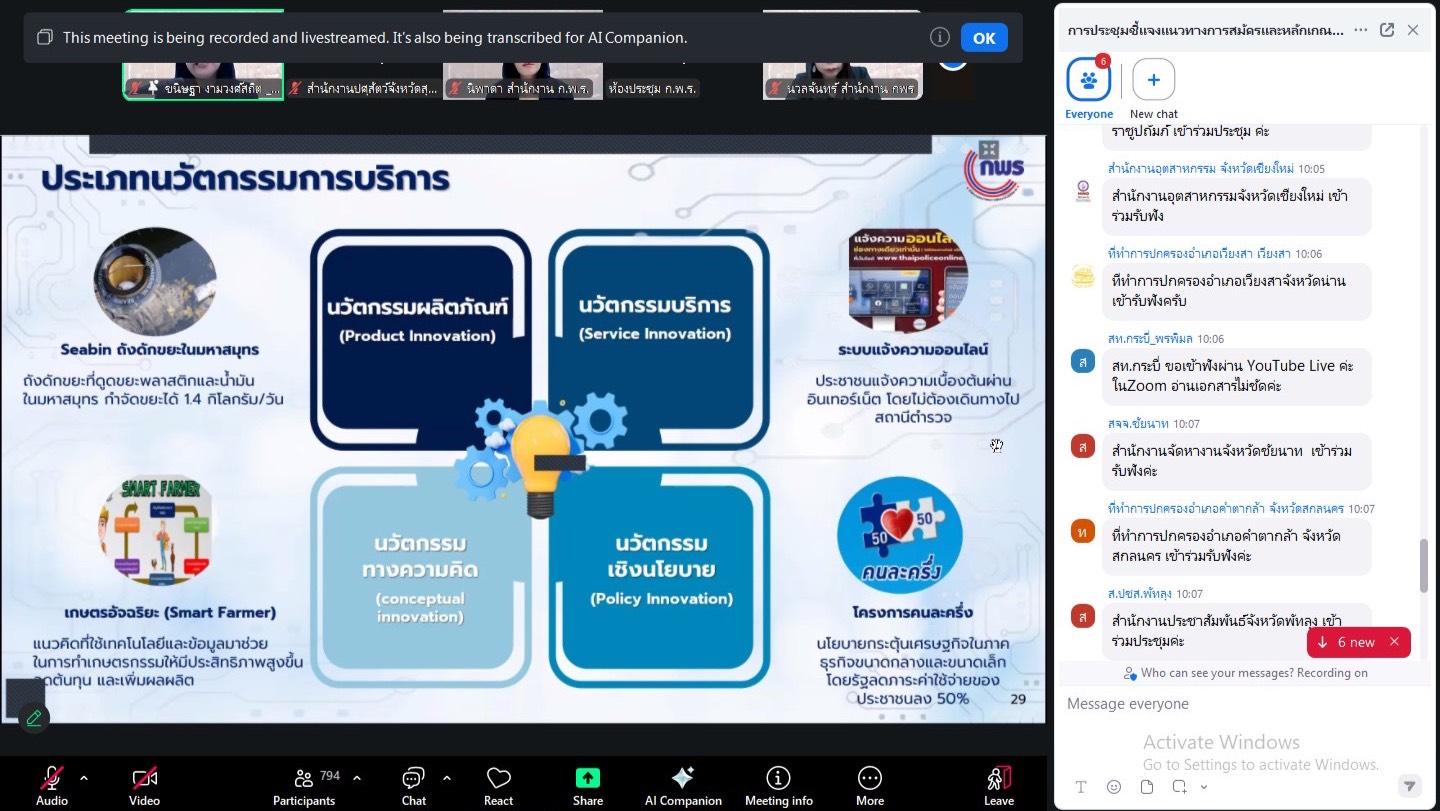Viewport: 1440px width, 811px height.
Task: Expand audio options arrow beside Audio
Action: [84, 778]
